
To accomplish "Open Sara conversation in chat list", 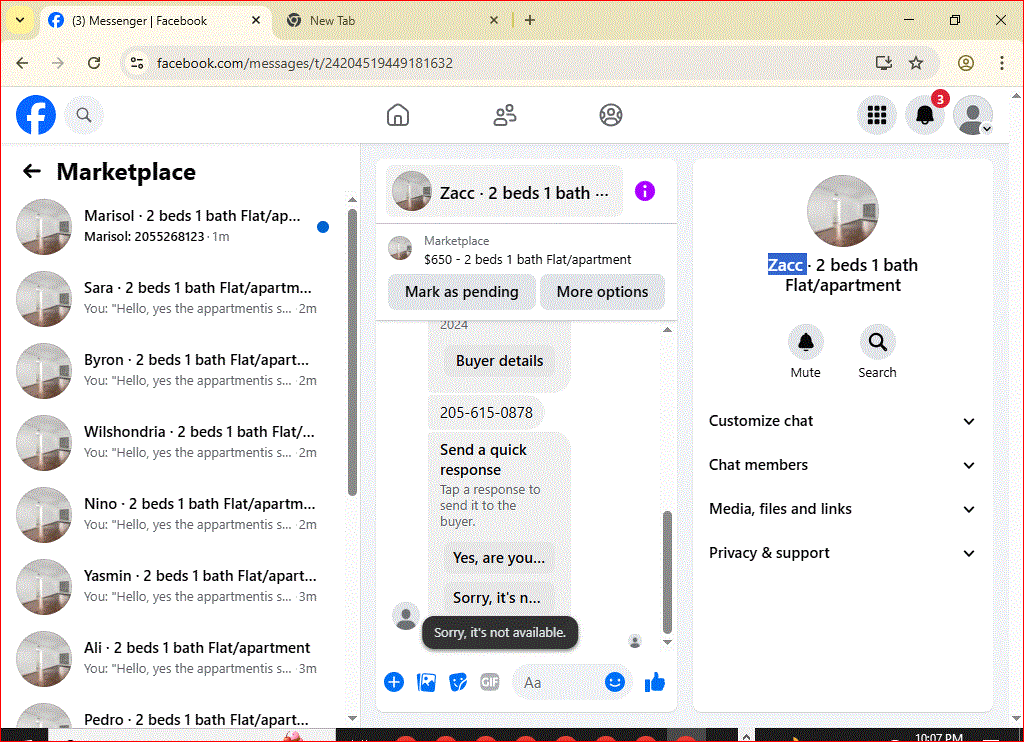I will [175, 298].
